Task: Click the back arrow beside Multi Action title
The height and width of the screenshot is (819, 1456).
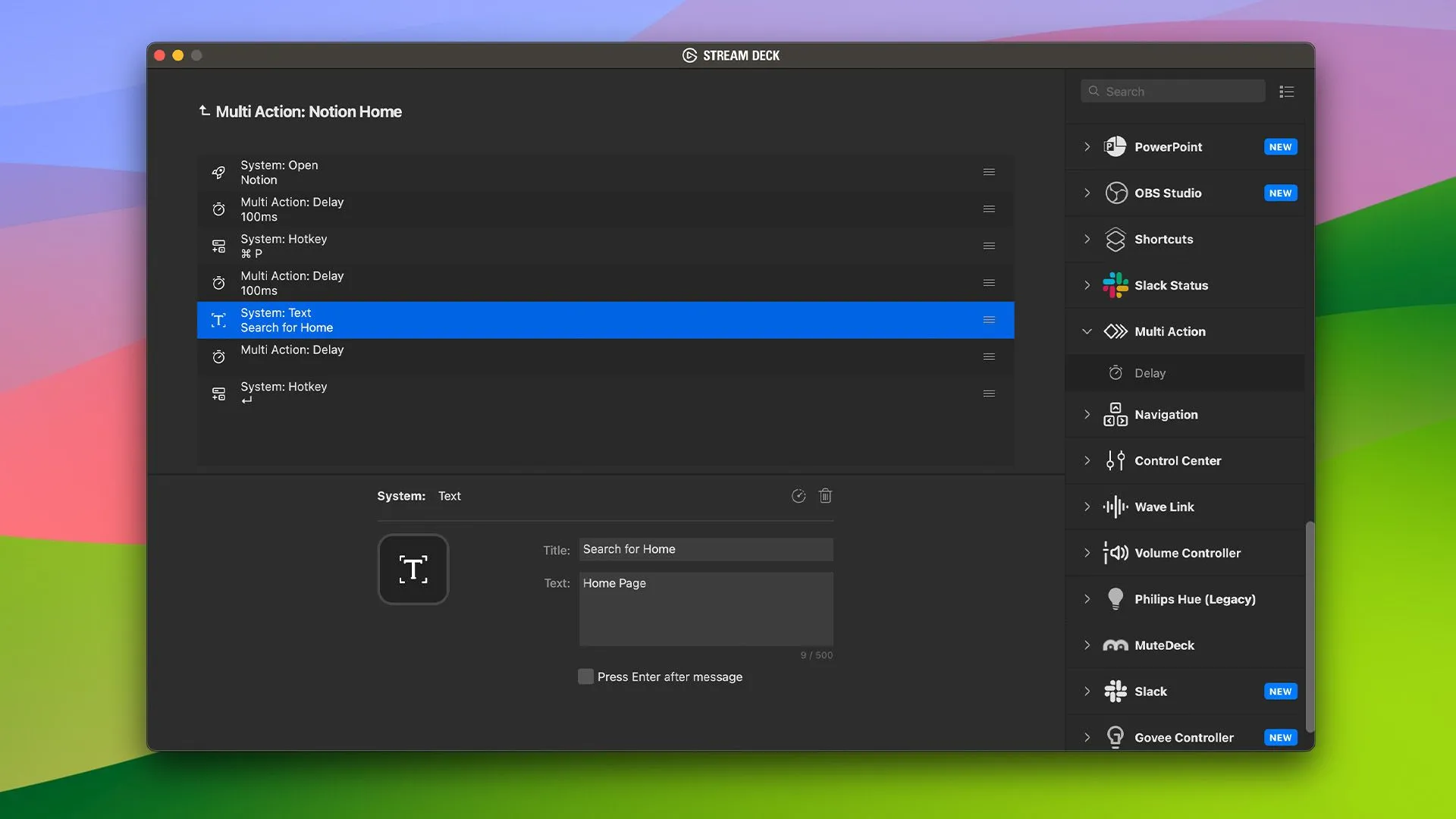Action: click(204, 111)
